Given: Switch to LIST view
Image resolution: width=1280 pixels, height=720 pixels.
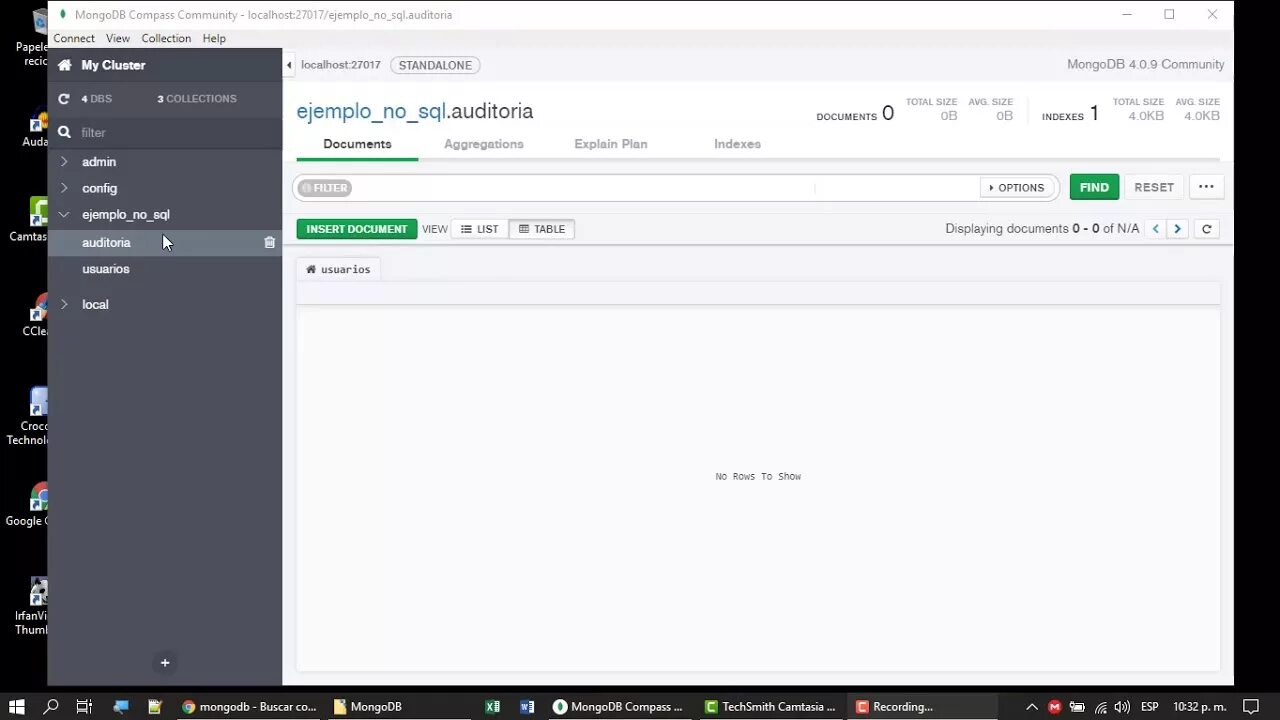Looking at the screenshot, I should 480,229.
